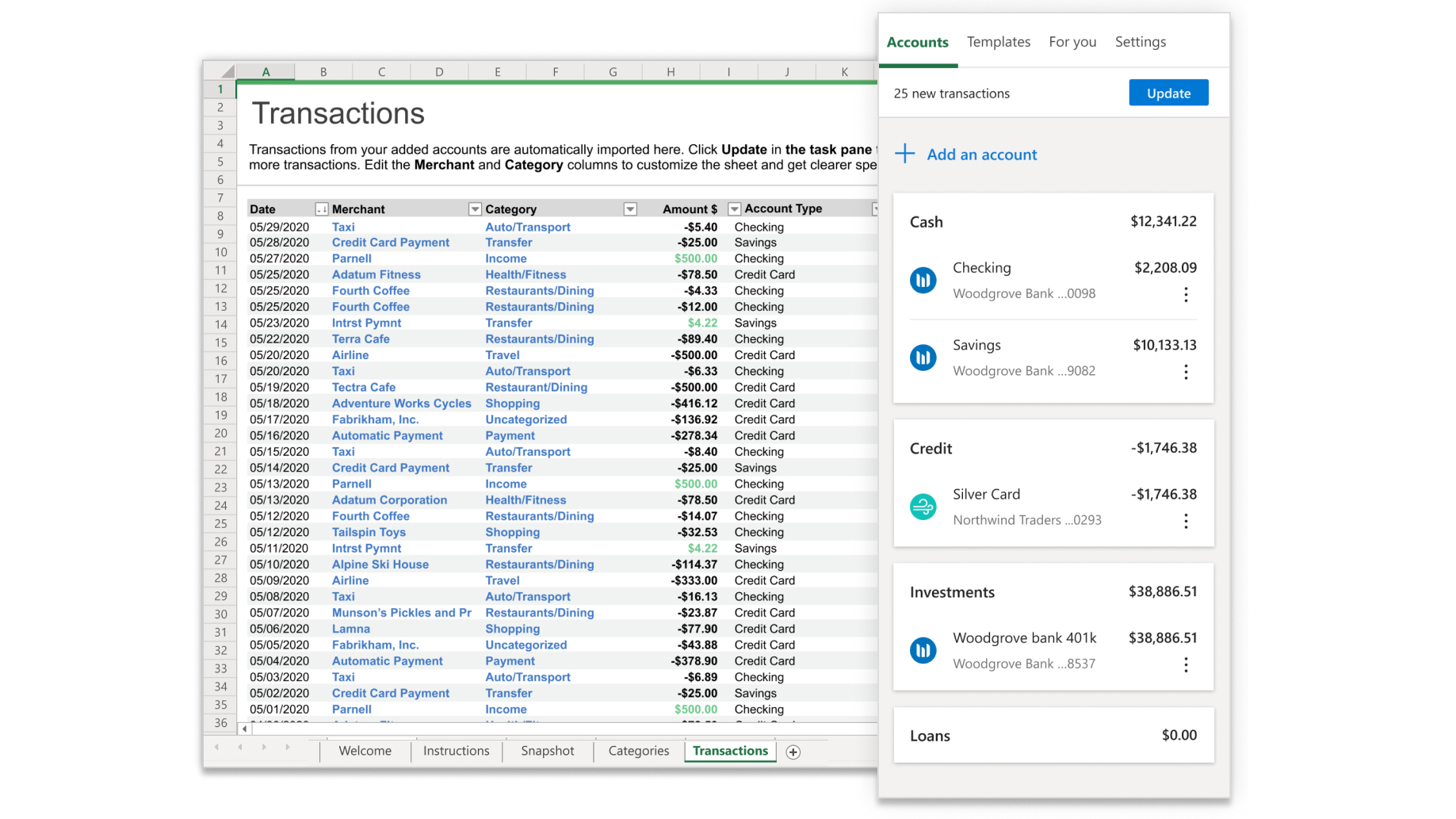Screen dimensions: 1456x819
Task: Open the Settings tab in the task pane
Action: (1140, 41)
